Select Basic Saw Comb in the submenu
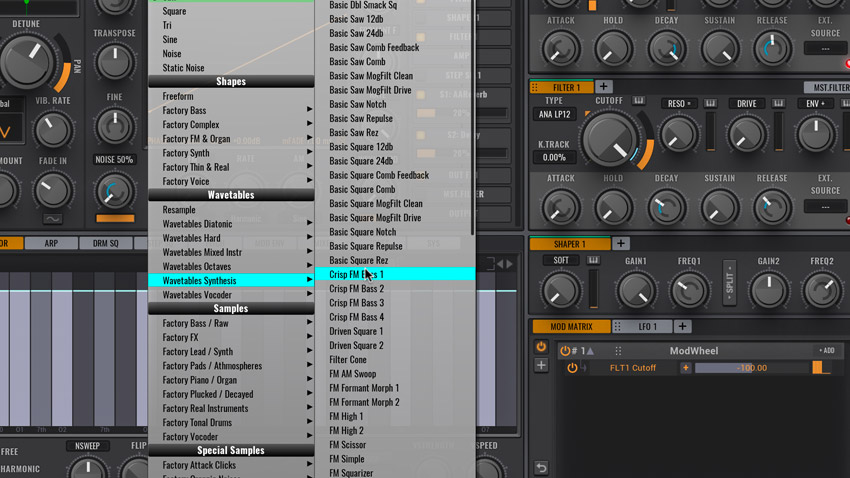 pos(395,62)
